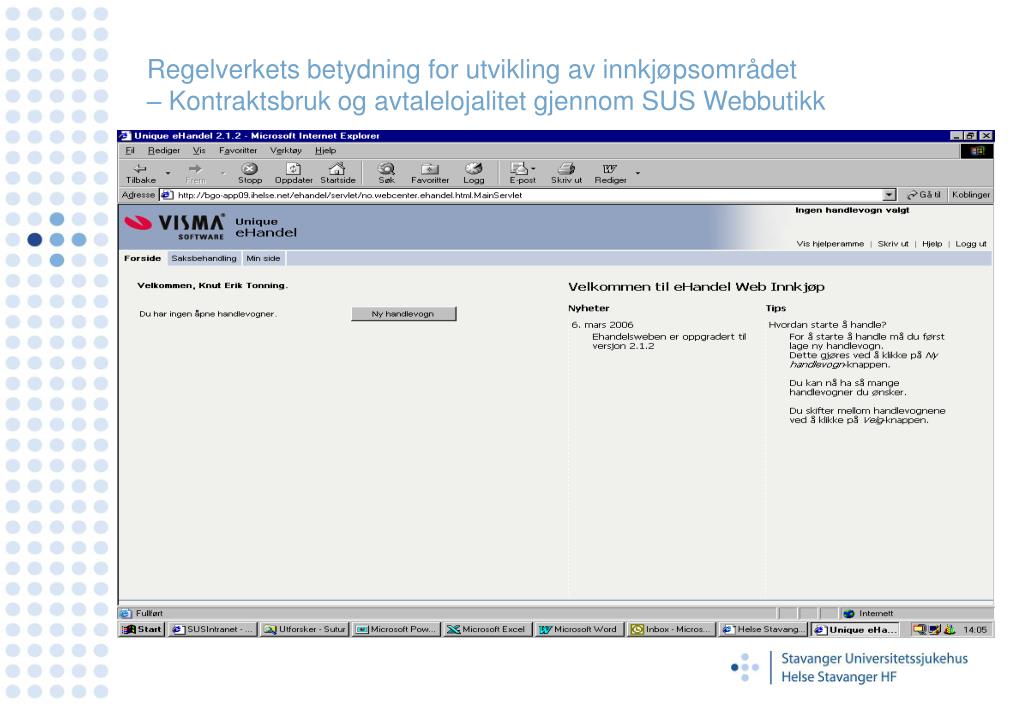
Task: Click 'Hvordan starte å handle?' tip heading
Action: (x=827, y=325)
